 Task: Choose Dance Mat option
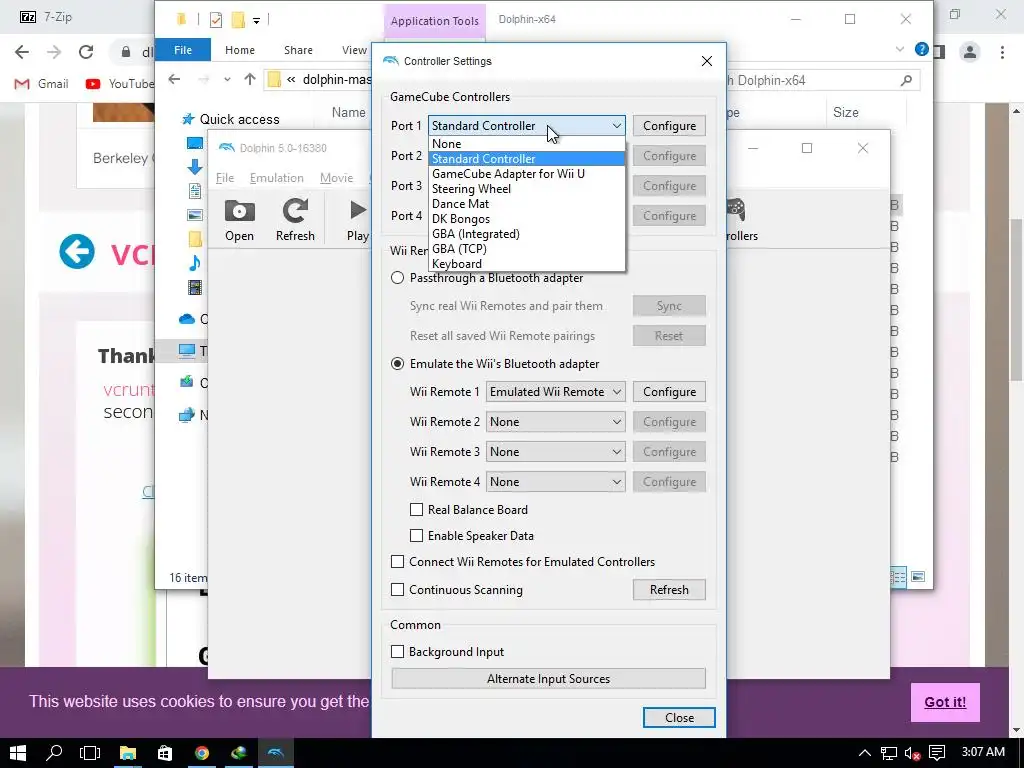526,204
